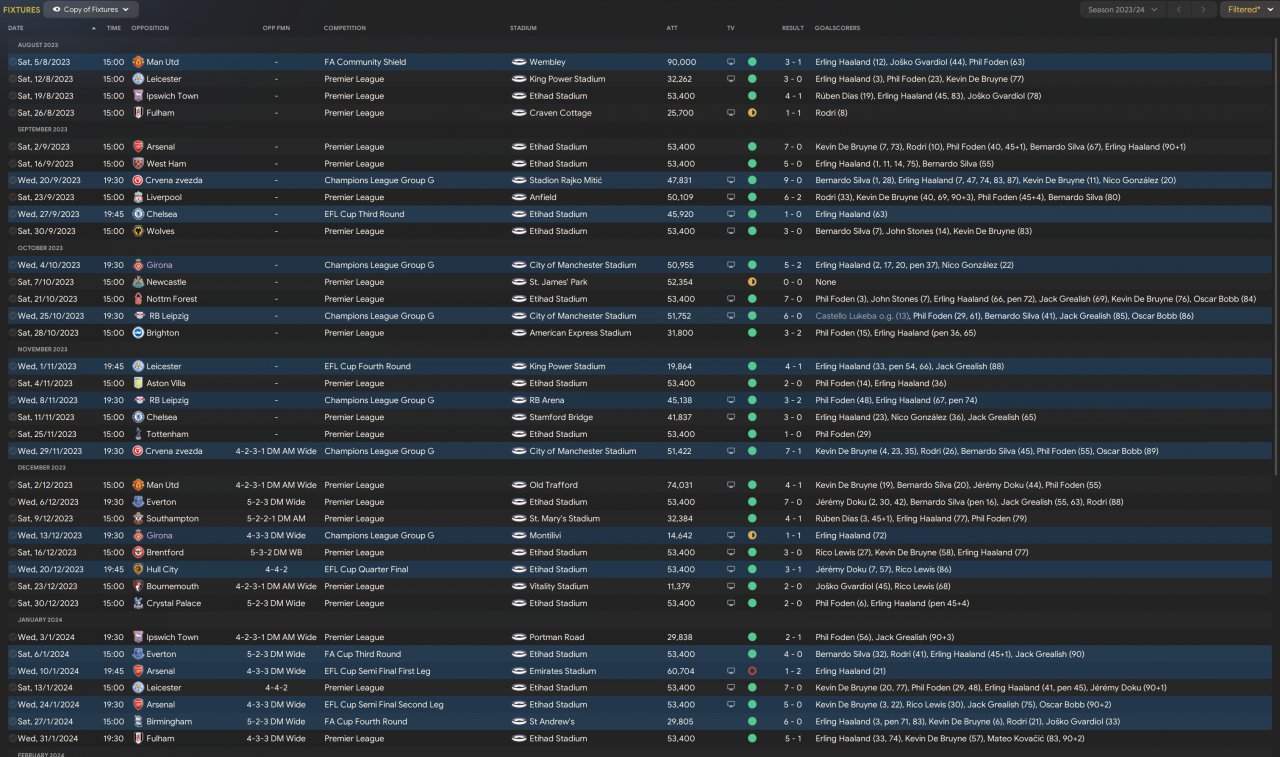This screenshot has height=757, width=1280.
Task: Click the Nottm Forest club badge
Action: click(x=138, y=300)
